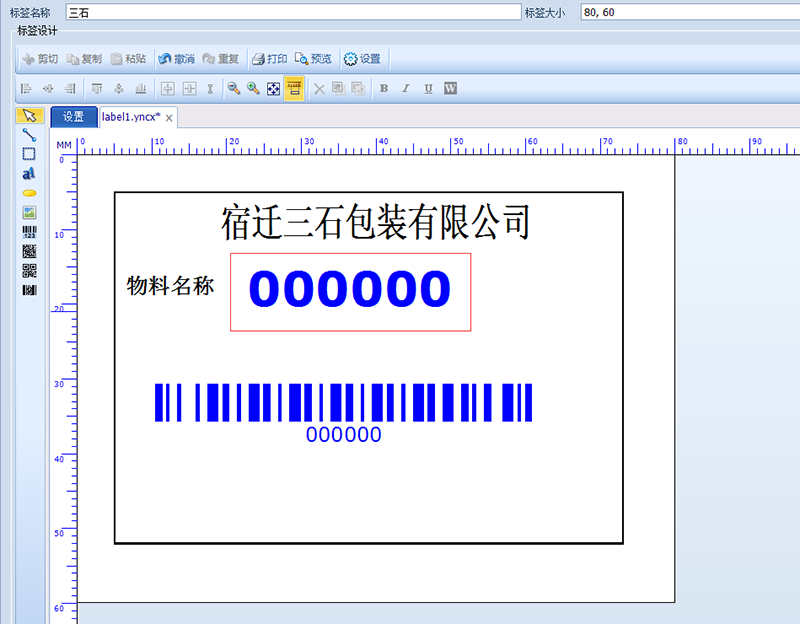
Task: Pick the yellow ellipse tool
Action: (30, 193)
